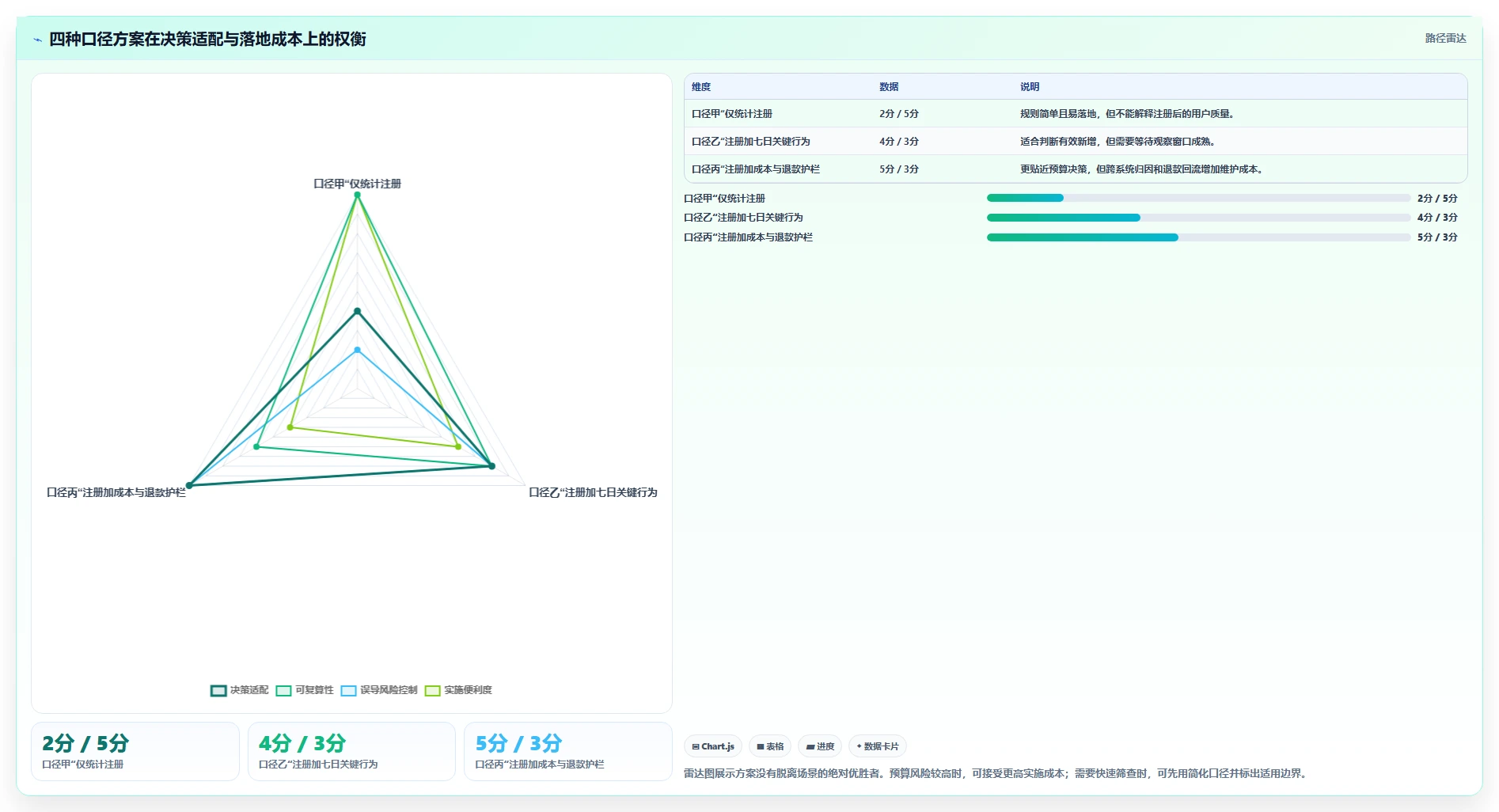Select the 数据 column header
The image size is (1499, 812).
pos(889,87)
